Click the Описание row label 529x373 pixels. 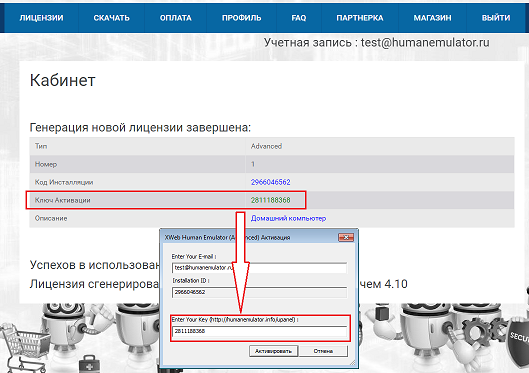pyautogui.click(x=51, y=218)
